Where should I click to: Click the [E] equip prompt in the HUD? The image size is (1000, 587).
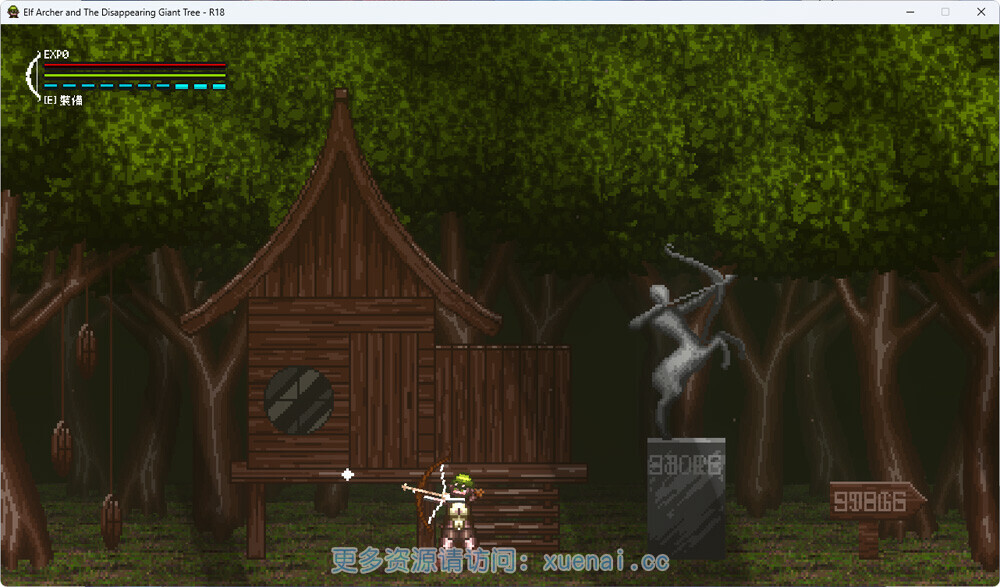click(x=62, y=100)
